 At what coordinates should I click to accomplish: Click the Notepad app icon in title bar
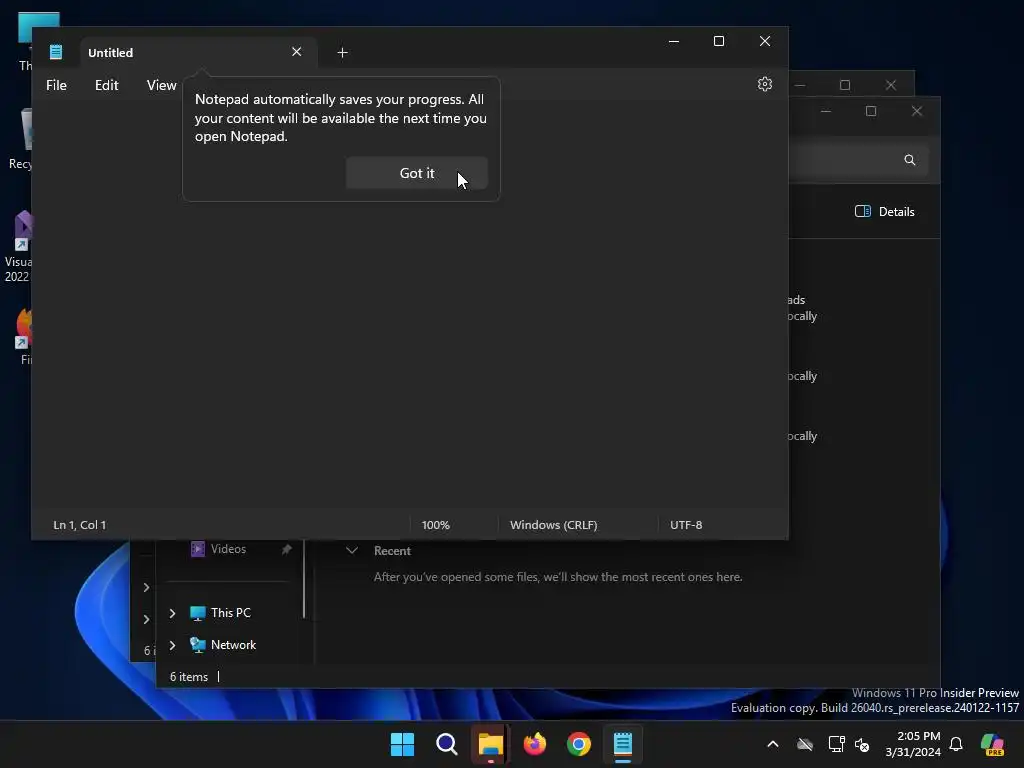point(56,52)
